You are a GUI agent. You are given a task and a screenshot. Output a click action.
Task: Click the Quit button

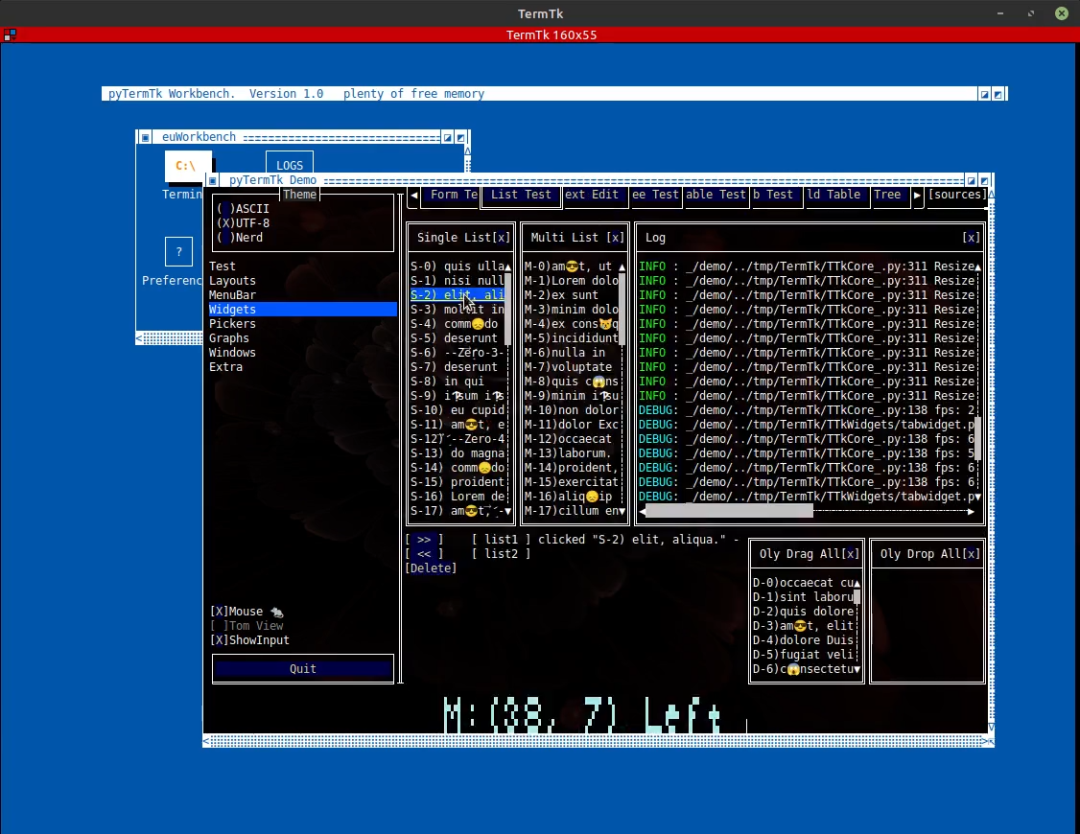(303, 669)
